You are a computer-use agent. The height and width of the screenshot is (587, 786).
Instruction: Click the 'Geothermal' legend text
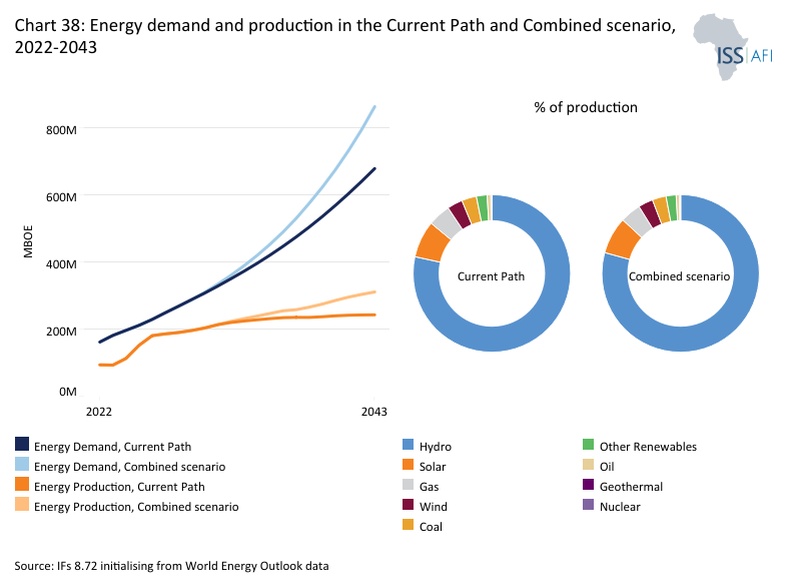[631, 487]
